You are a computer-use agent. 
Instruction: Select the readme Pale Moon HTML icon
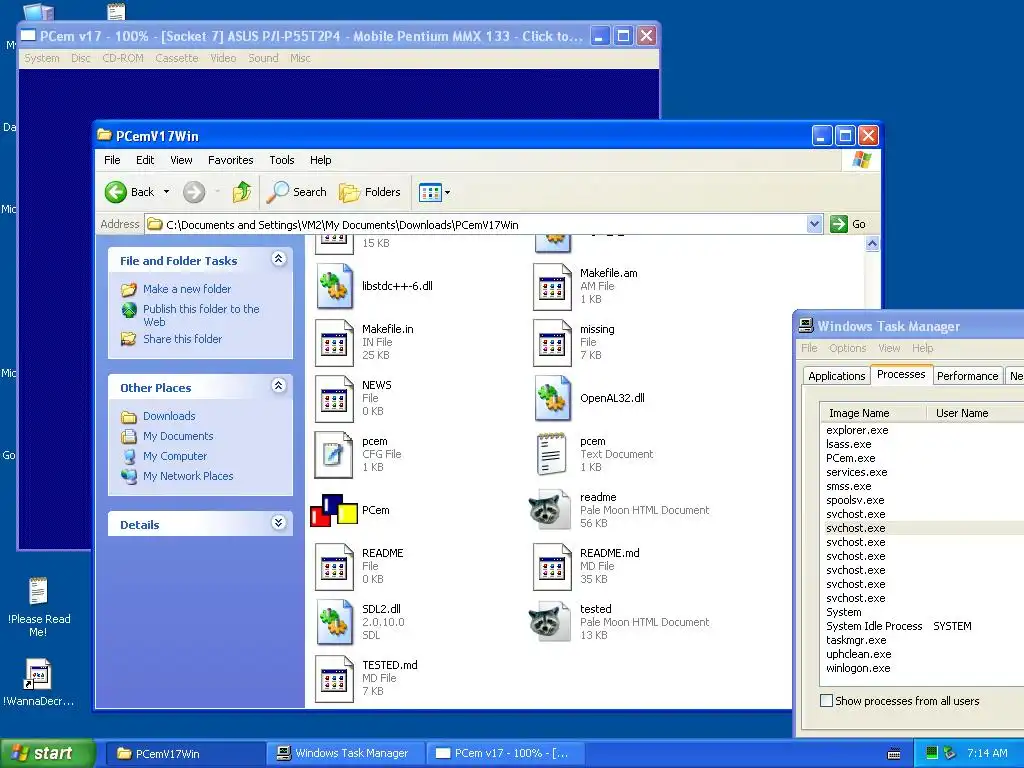coord(549,511)
